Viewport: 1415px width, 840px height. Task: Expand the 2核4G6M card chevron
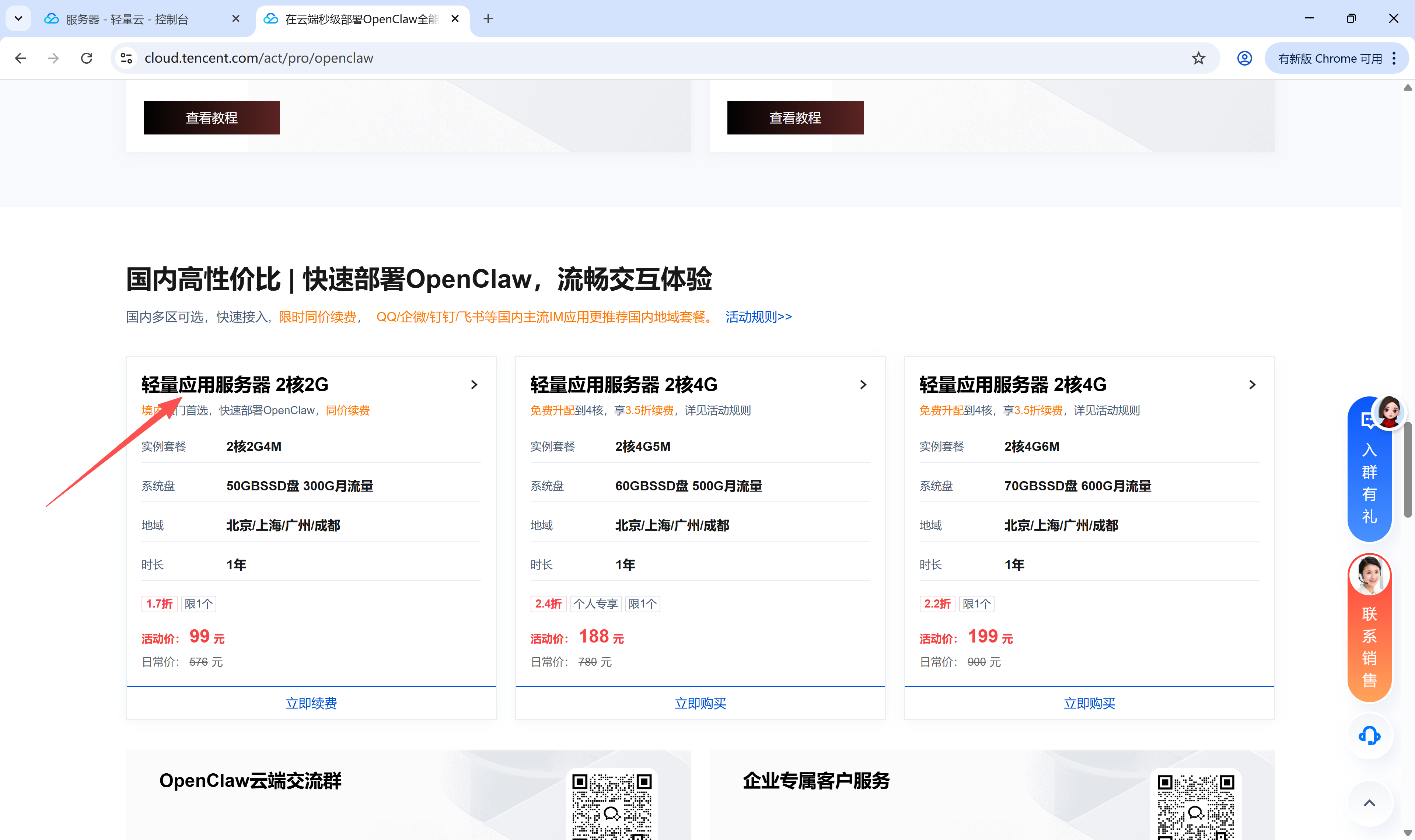pos(1252,385)
